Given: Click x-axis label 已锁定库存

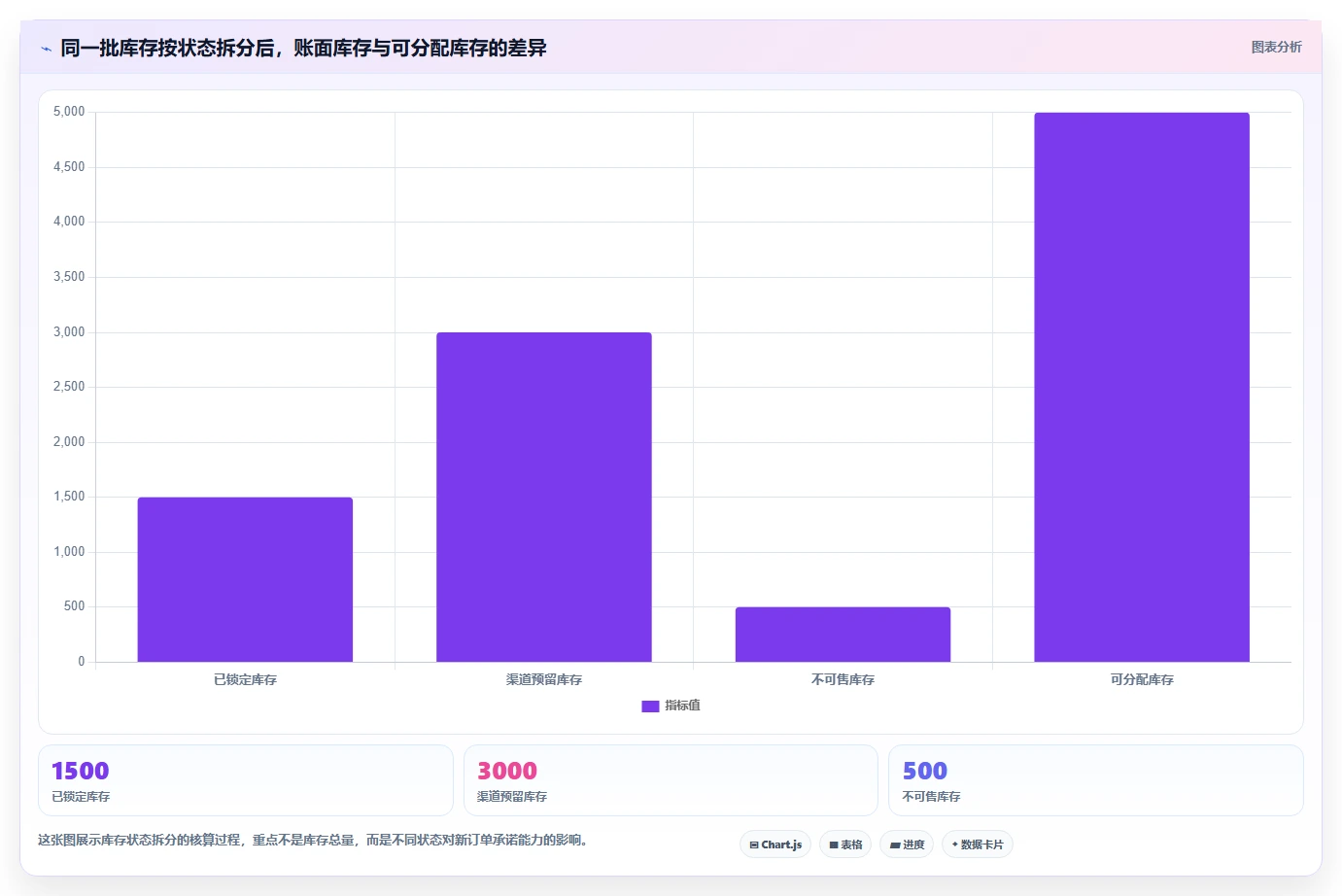Looking at the screenshot, I should pyautogui.click(x=245, y=679).
